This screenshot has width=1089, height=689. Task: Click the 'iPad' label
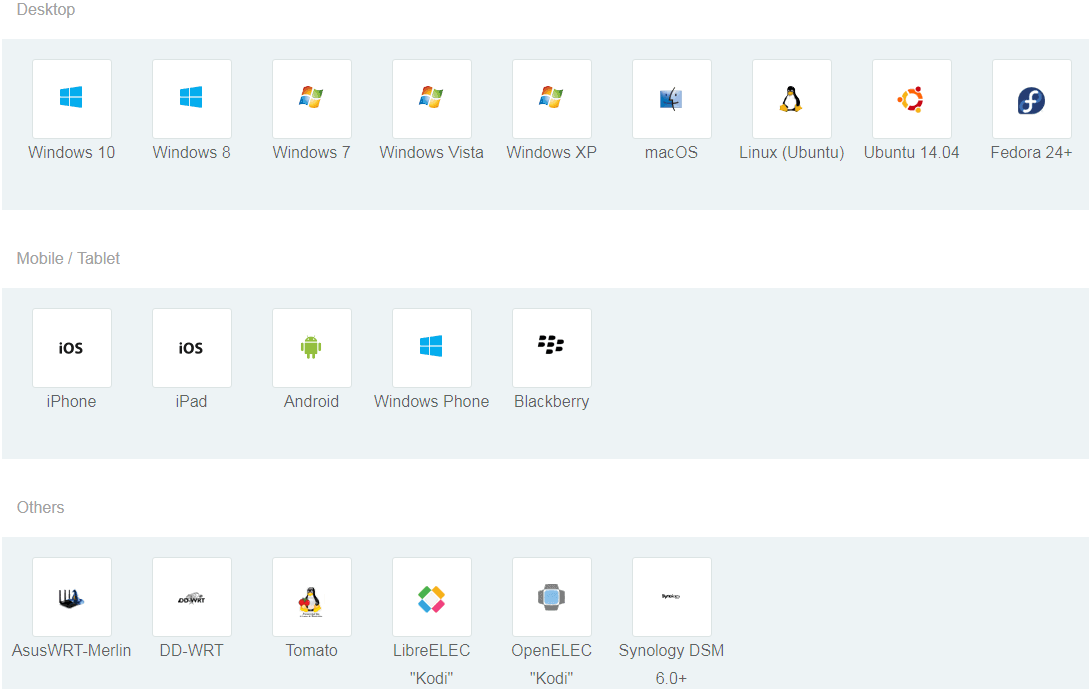(x=192, y=401)
